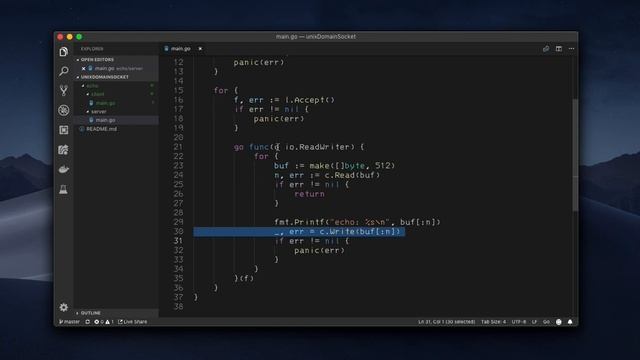Open README.md in the explorer
The width and height of the screenshot is (640, 360).
click(101, 129)
